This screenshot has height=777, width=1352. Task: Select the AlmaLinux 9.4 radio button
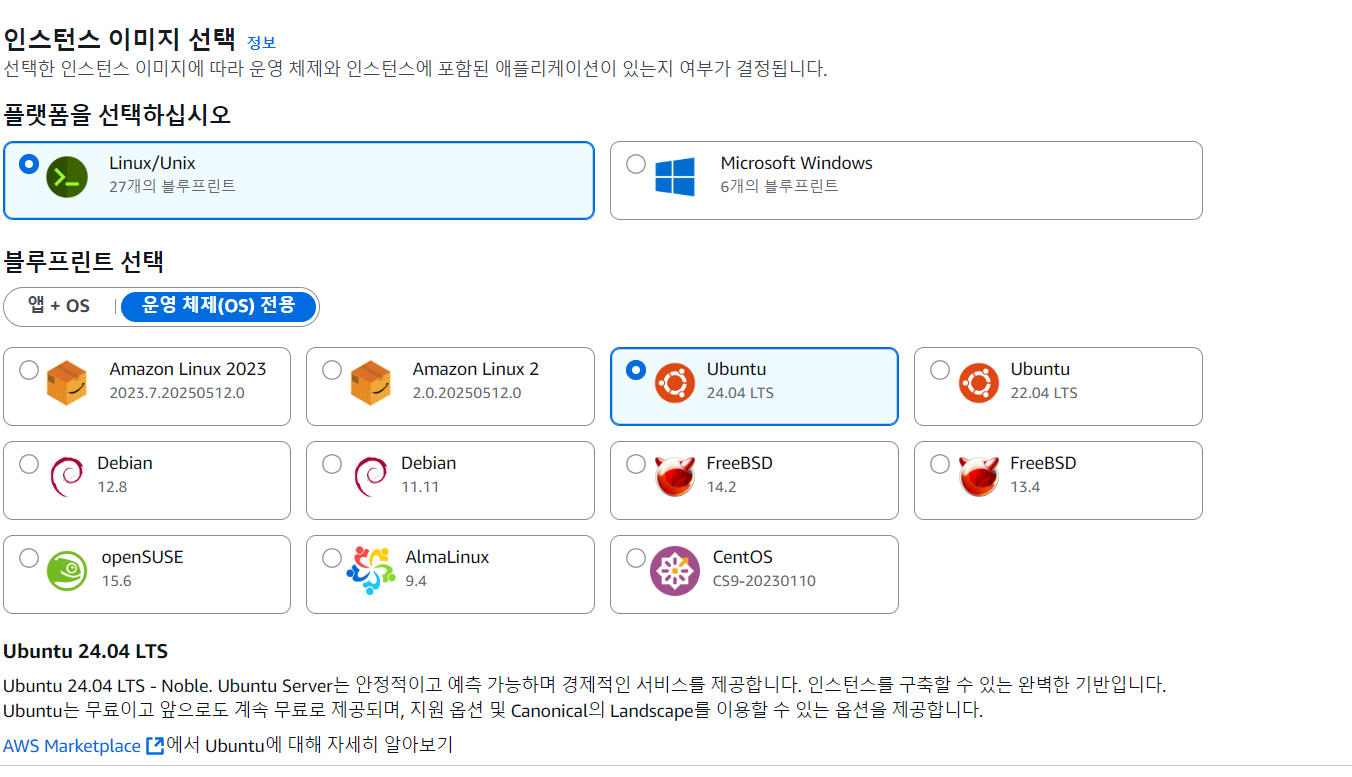pos(332,558)
